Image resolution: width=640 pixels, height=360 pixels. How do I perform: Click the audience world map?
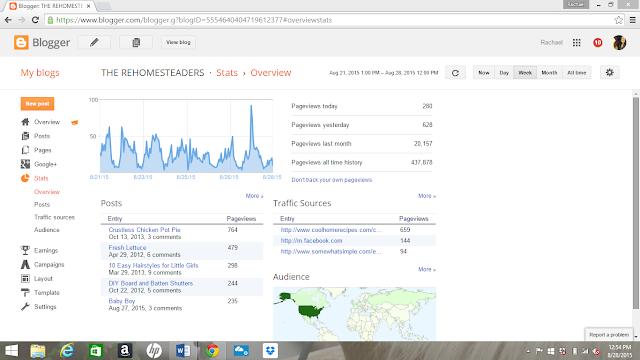pyautogui.click(x=354, y=313)
